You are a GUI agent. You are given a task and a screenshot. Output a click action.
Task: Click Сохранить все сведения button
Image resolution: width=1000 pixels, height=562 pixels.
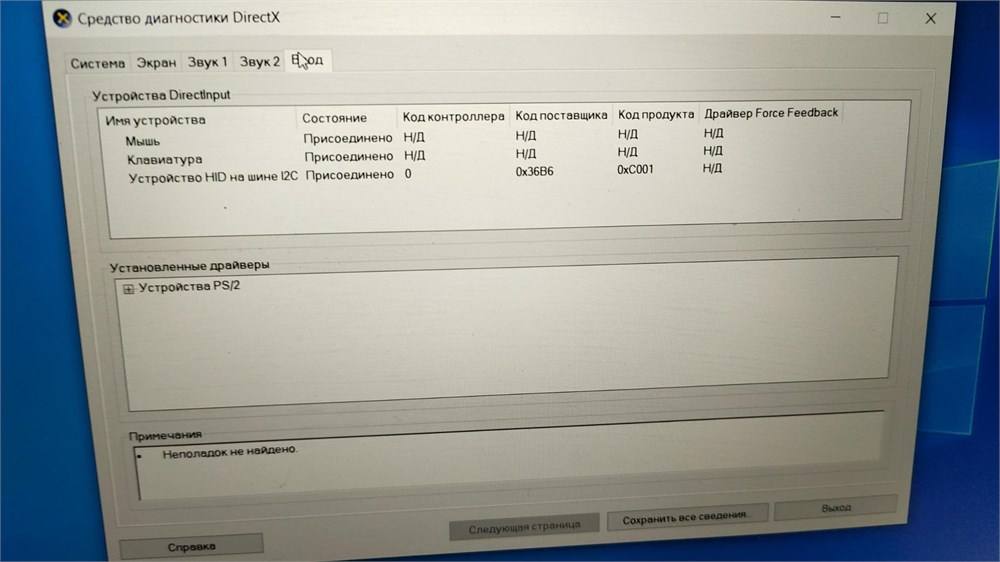click(687, 518)
